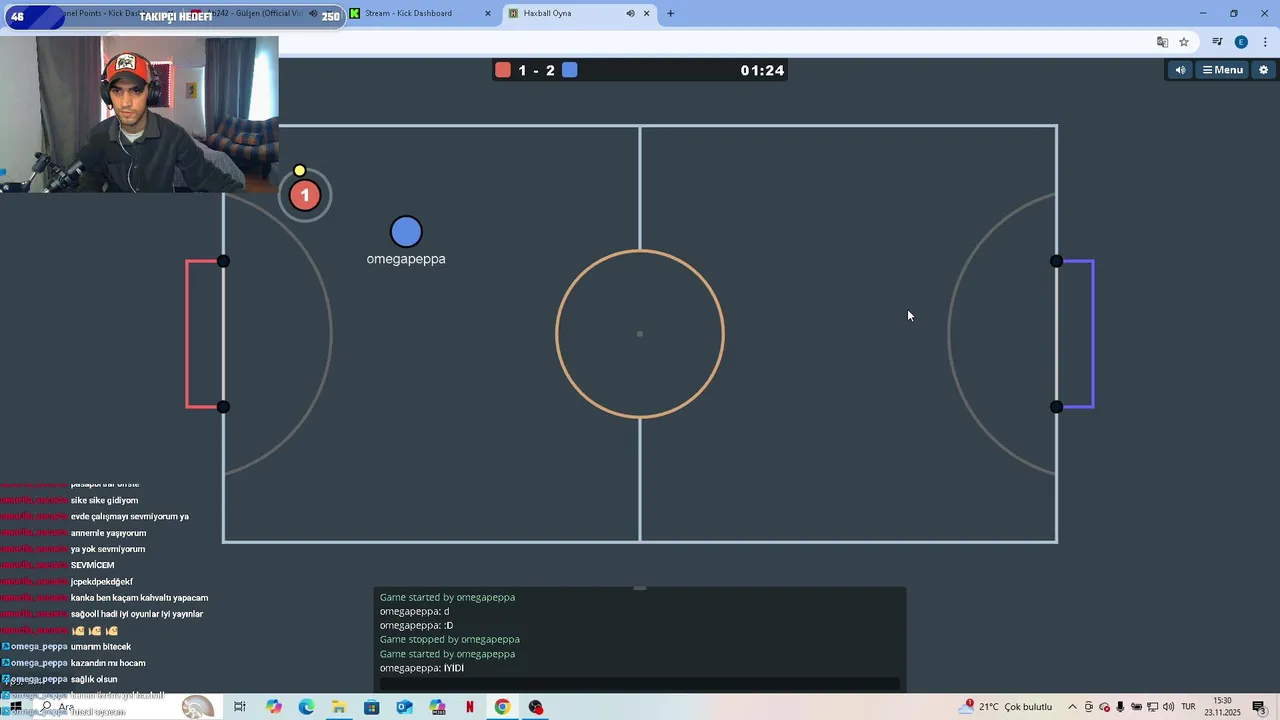Screen dimensions: 1280x720
Task: Click stream chat message 'sağlık olsun'
Action: click(x=94, y=679)
